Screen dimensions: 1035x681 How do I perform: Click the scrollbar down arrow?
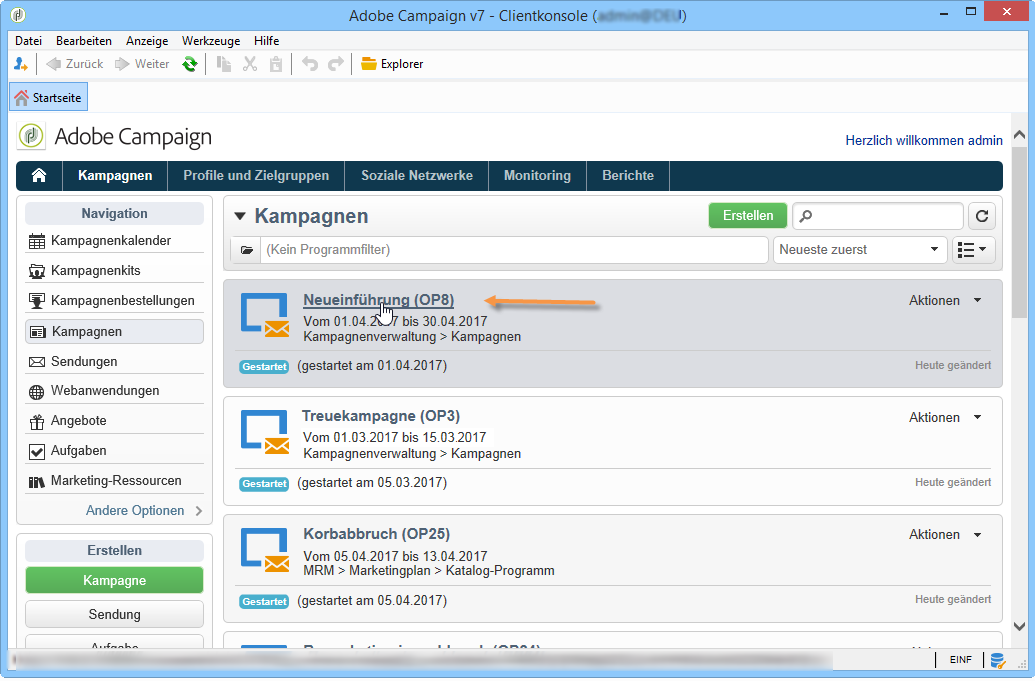click(1019, 626)
